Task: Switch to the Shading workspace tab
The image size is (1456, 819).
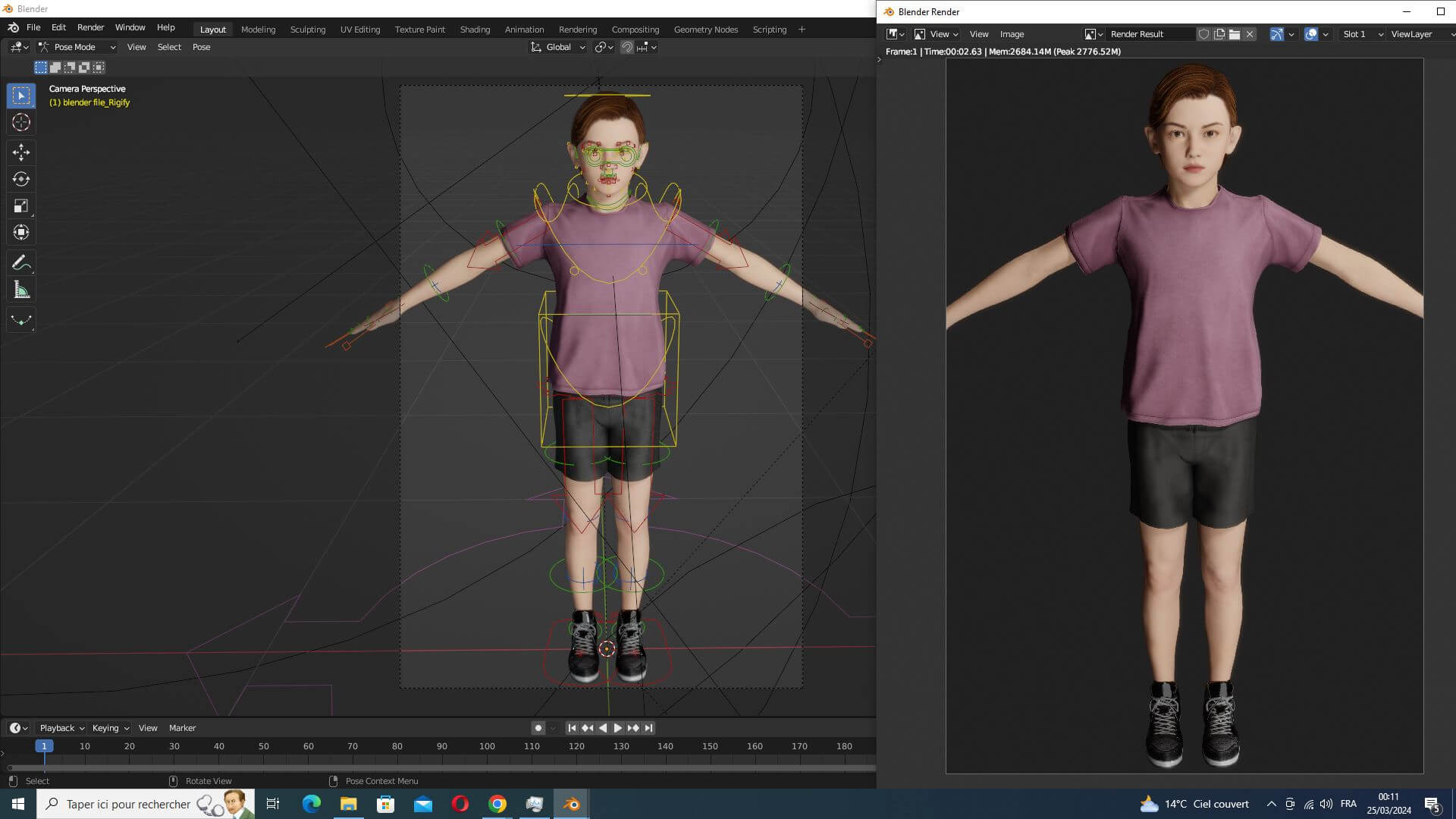Action: [x=475, y=30]
